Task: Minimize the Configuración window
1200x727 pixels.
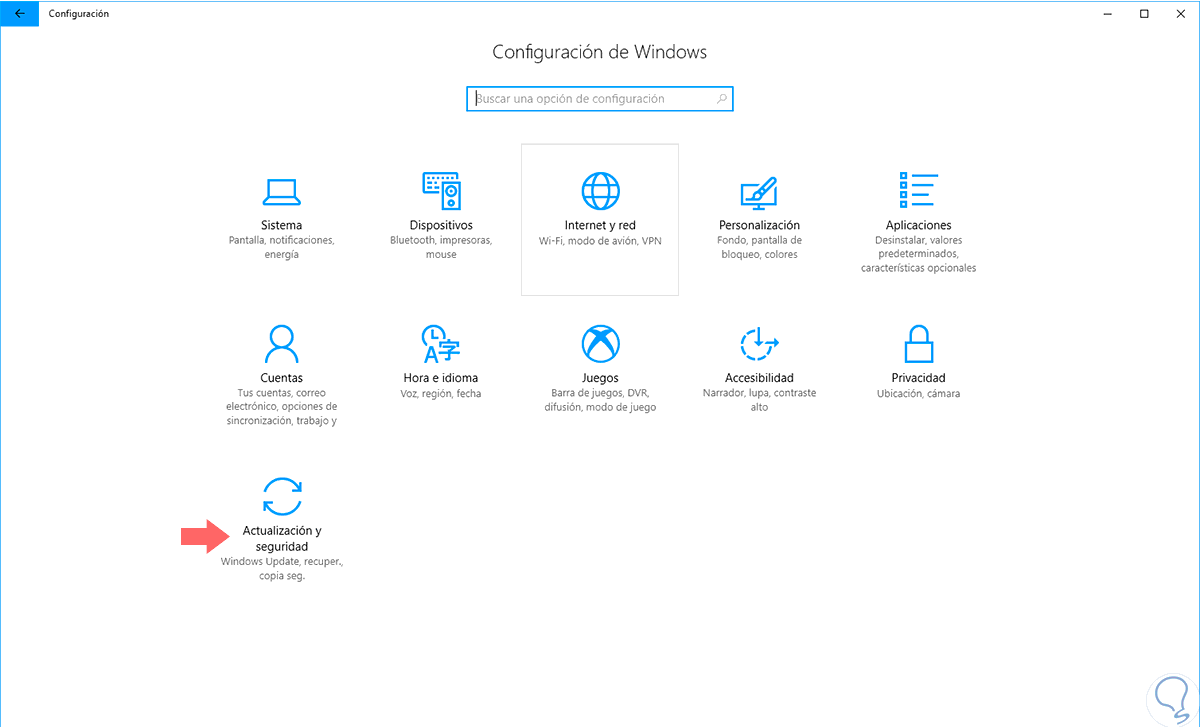Action: [x=1108, y=13]
